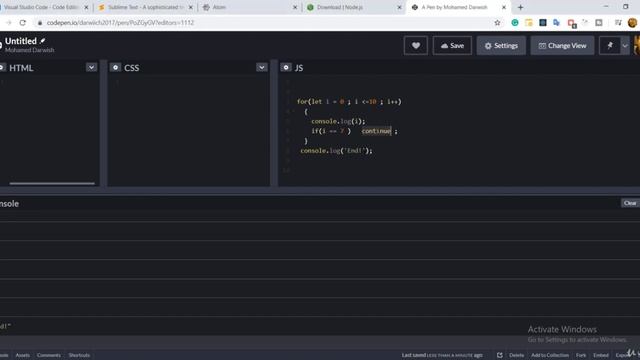Switch to the Visual Studio Code tab
Image resolution: width=640 pixels, height=360 pixels.
[x=41, y=7]
